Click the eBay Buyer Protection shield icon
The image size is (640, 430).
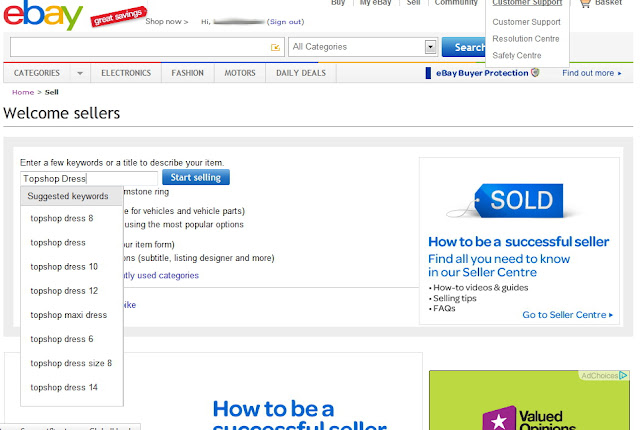click(x=535, y=73)
